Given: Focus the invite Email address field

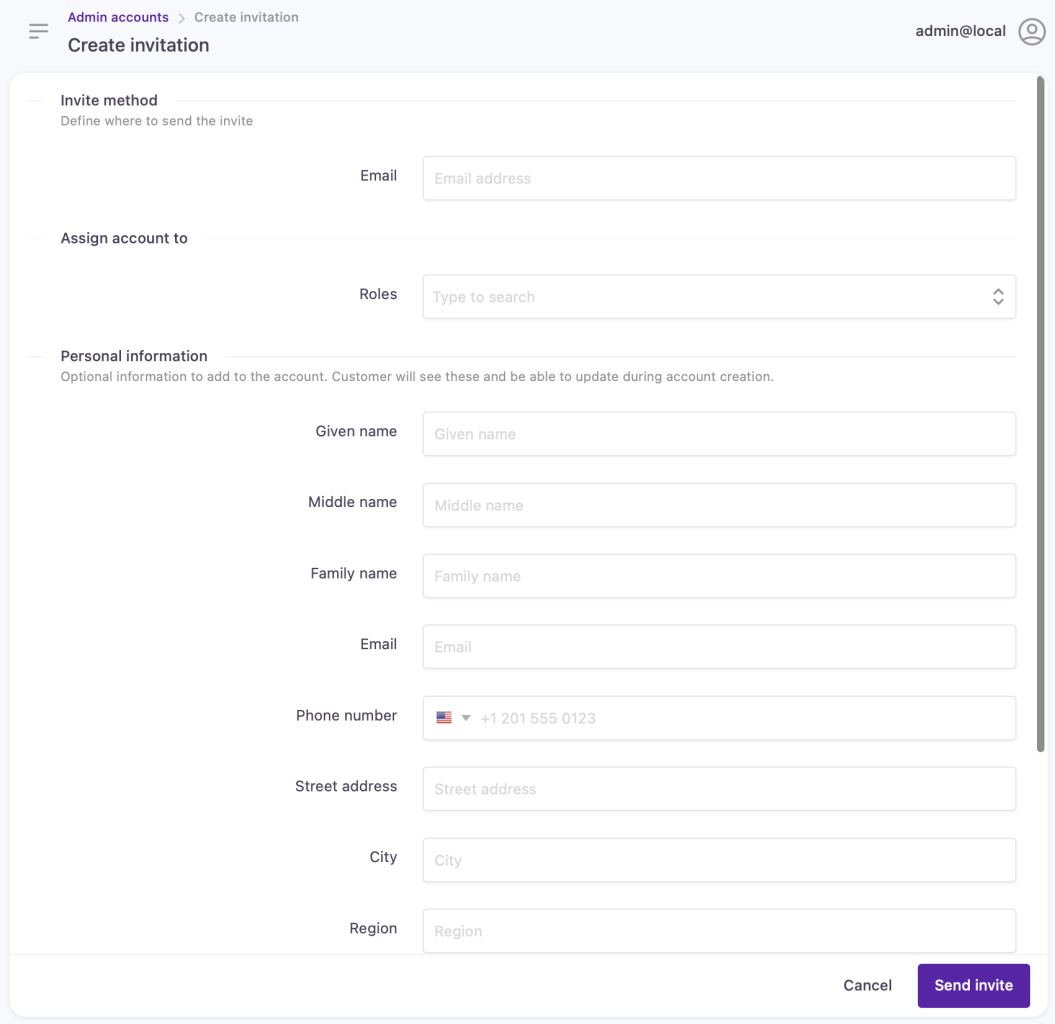Looking at the screenshot, I should [x=719, y=178].
